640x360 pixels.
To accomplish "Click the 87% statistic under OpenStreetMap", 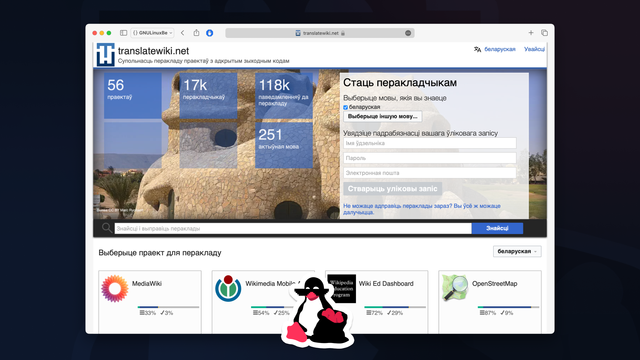I will (488, 313).
